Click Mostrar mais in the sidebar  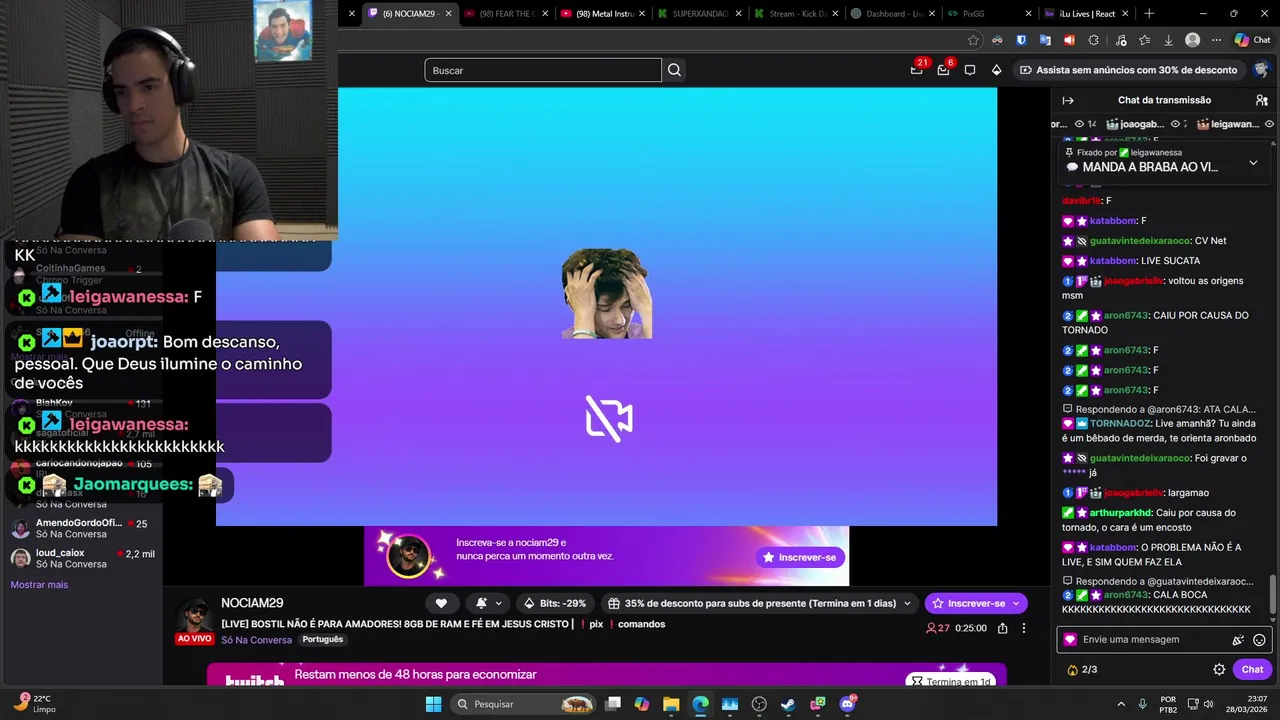[39, 585]
